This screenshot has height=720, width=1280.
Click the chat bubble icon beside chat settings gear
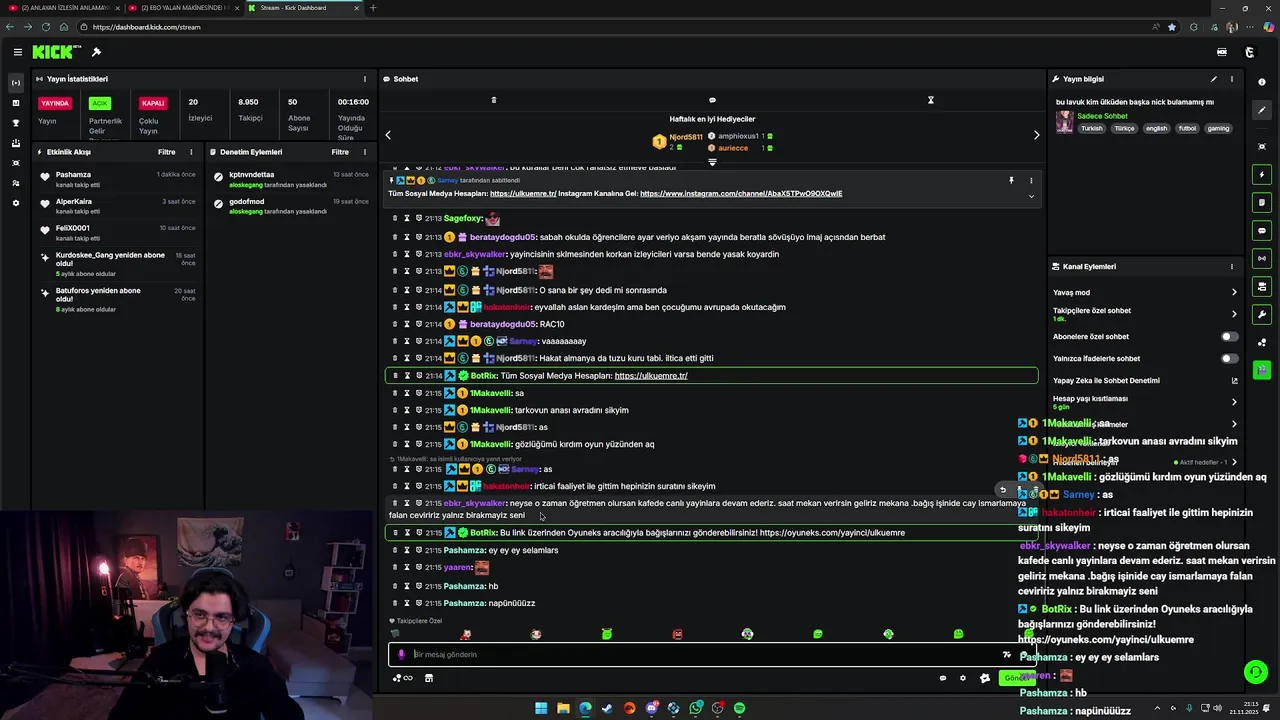(x=942, y=678)
